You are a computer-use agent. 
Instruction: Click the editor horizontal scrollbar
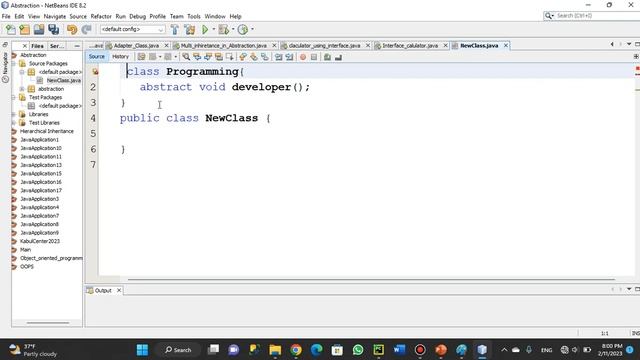(x=371, y=280)
